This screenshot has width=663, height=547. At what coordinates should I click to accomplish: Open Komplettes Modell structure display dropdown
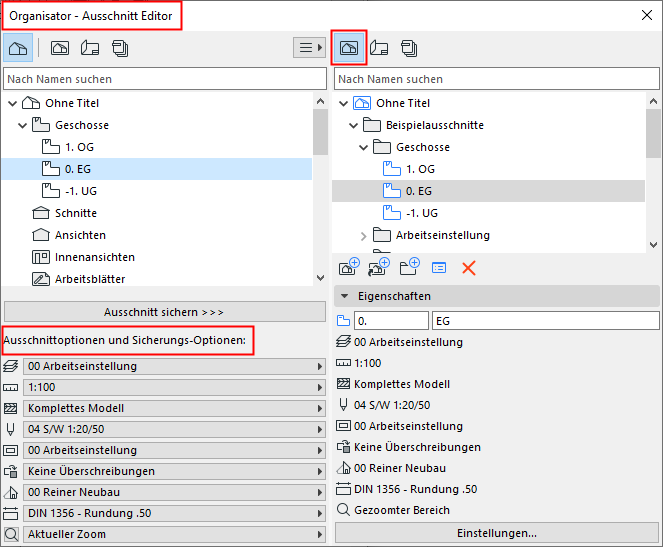pyautogui.click(x=174, y=408)
